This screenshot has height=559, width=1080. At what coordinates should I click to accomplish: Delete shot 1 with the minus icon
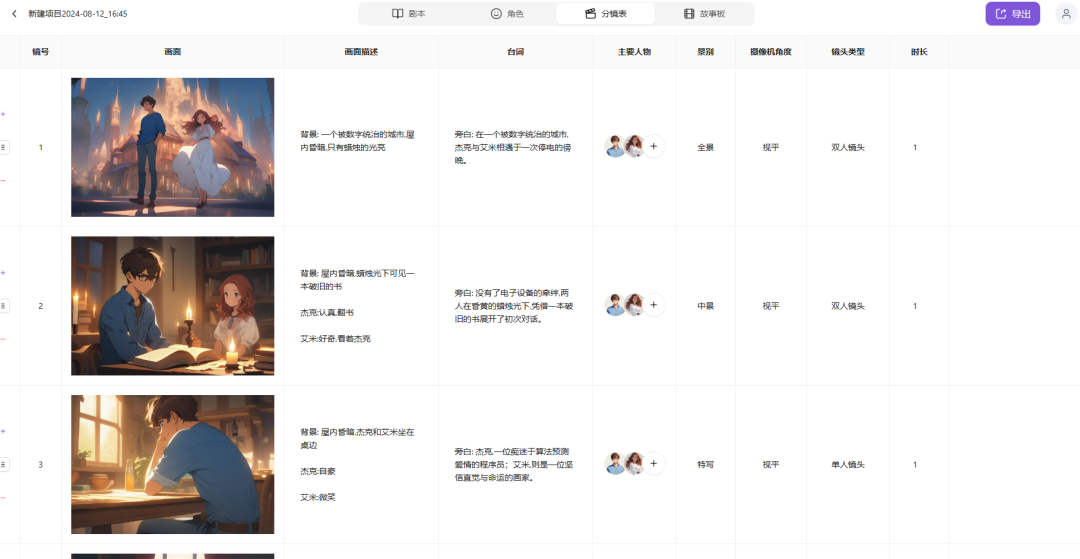point(3,180)
